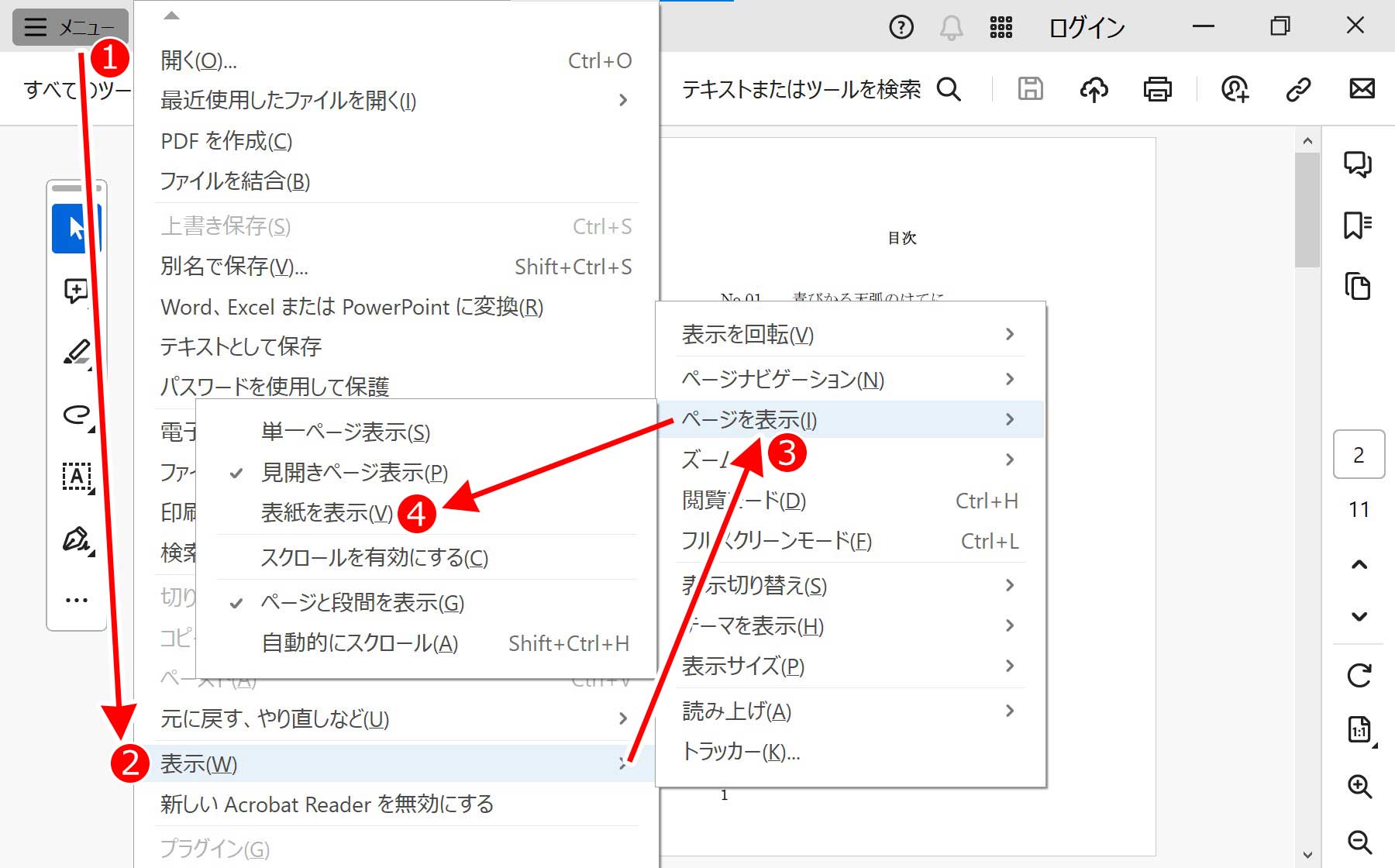Open the Help question mark icon
This screenshot has height=868, width=1395.
(x=901, y=27)
